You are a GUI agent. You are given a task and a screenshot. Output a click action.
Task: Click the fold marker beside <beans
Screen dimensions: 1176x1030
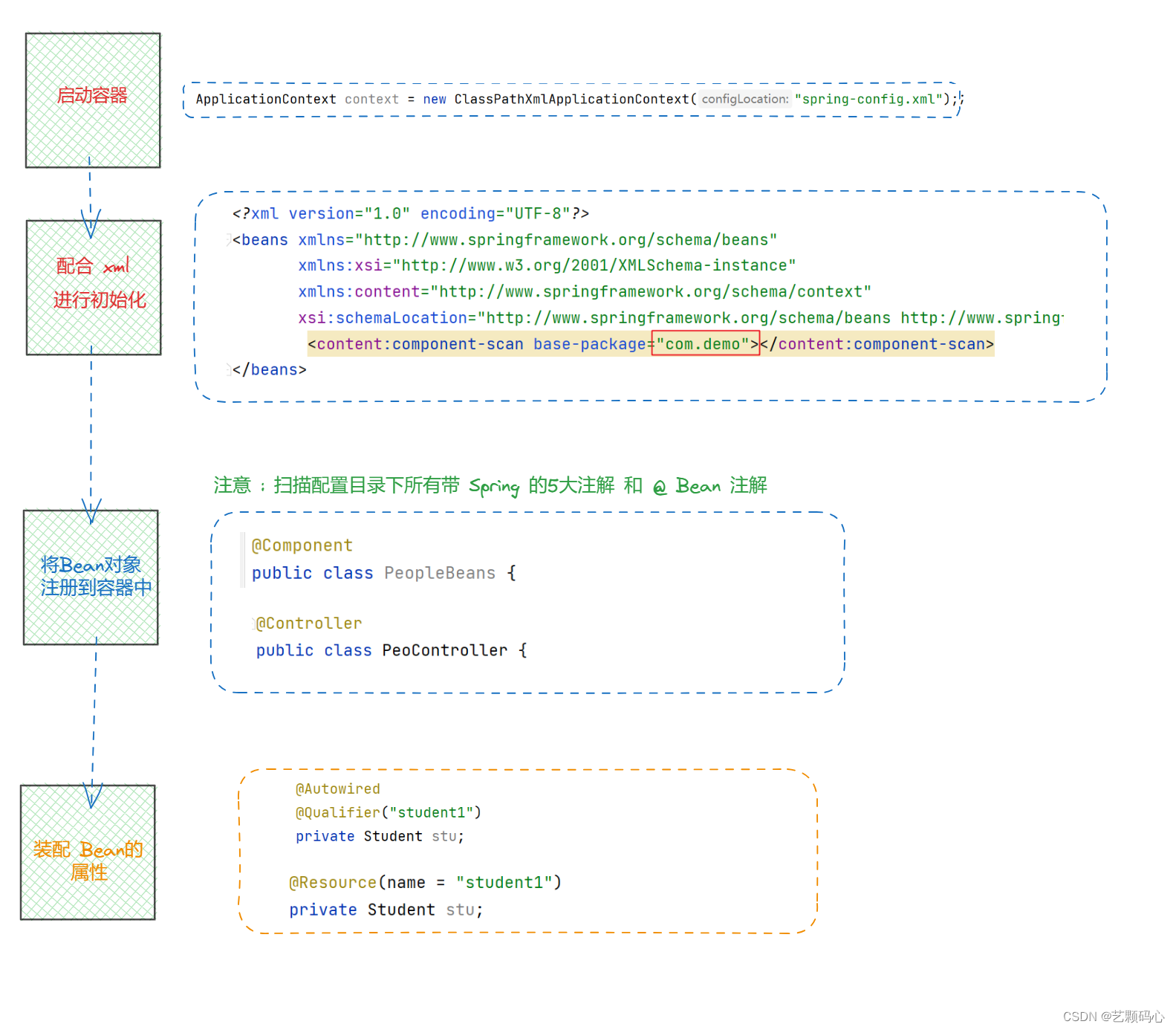pos(229,240)
